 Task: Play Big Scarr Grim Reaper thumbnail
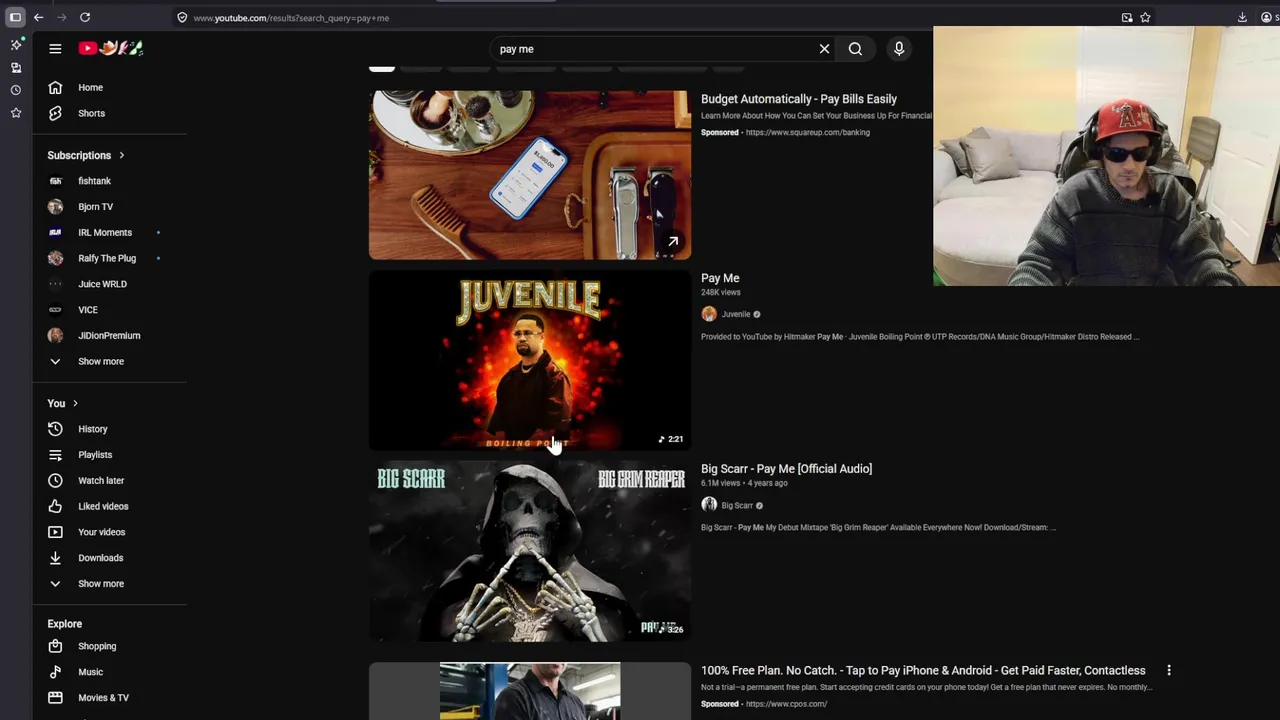coord(529,551)
